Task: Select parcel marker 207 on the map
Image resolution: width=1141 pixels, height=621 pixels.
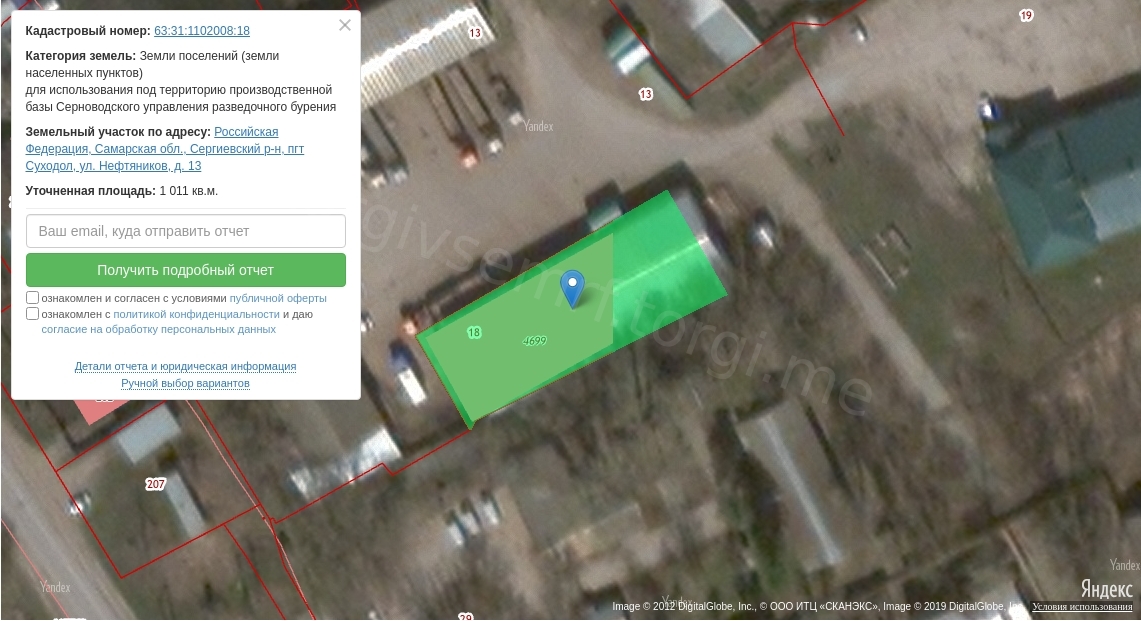Action: [156, 484]
